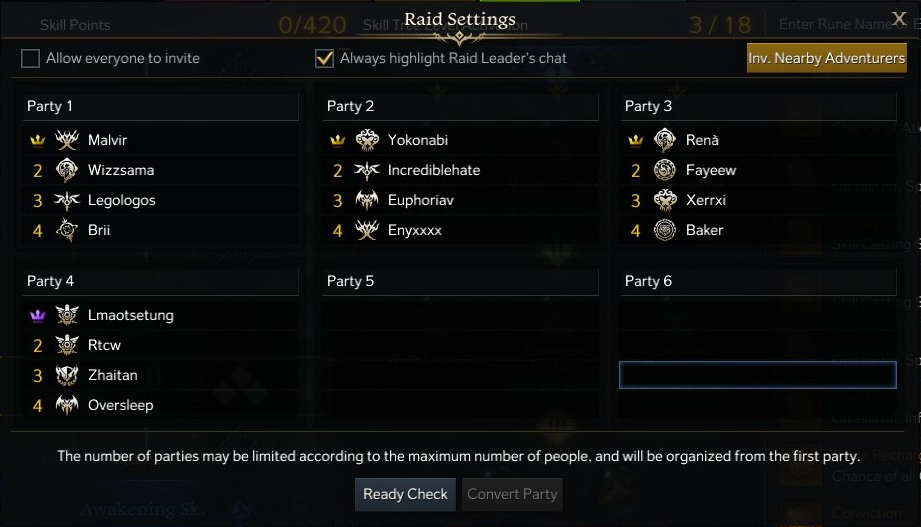This screenshot has width=921, height=527.
Task: Disable Always highlight Raid Leader's chat
Action: pyautogui.click(x=324, y=58)
